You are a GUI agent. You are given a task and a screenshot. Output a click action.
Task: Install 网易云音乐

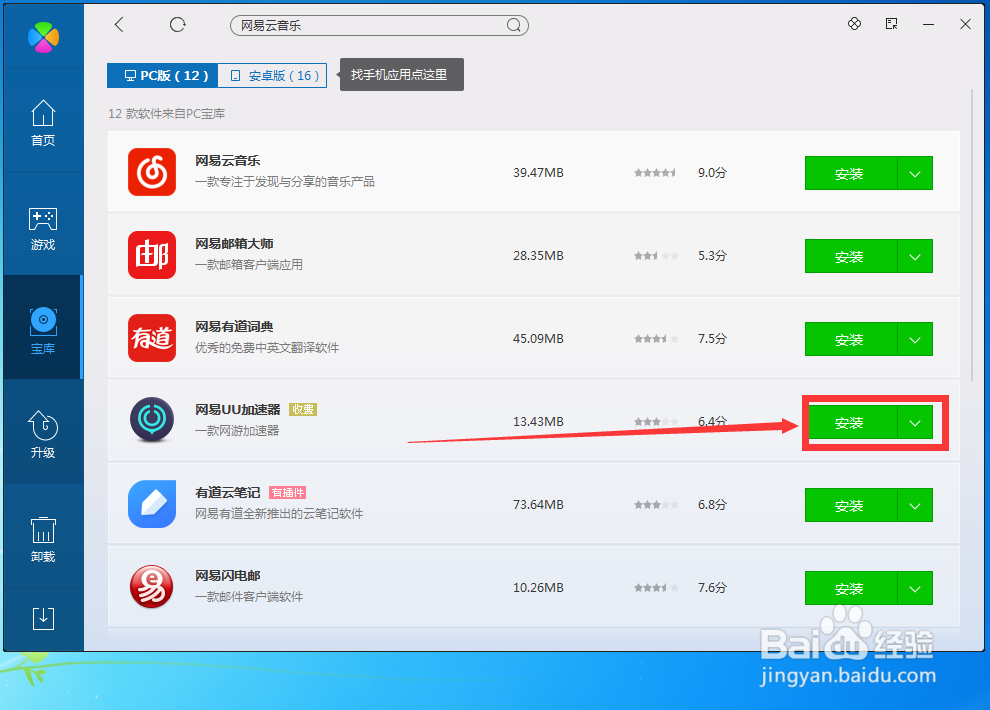[x=850, y=173]
